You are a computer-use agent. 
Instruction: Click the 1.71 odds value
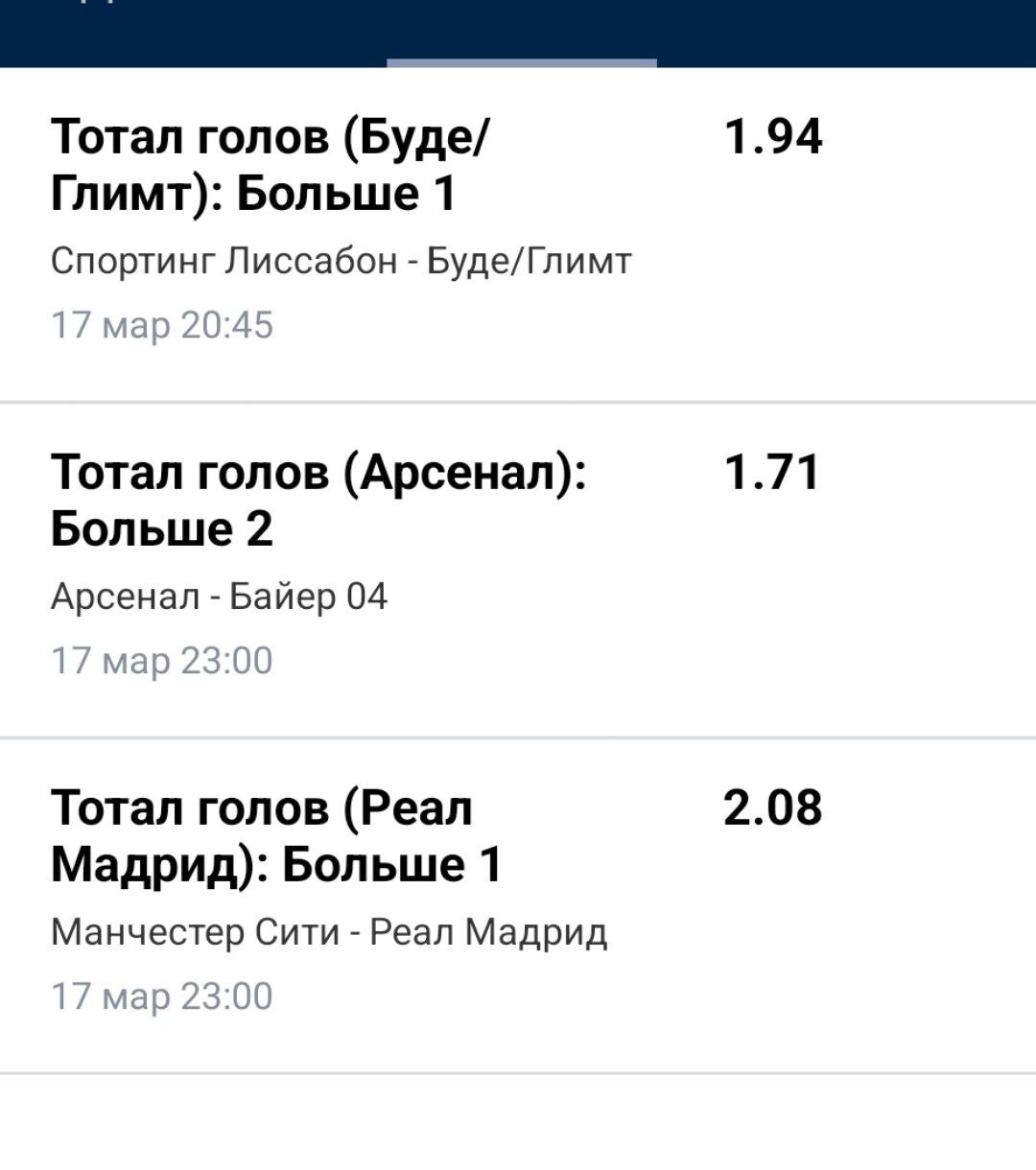coord(773,472)
